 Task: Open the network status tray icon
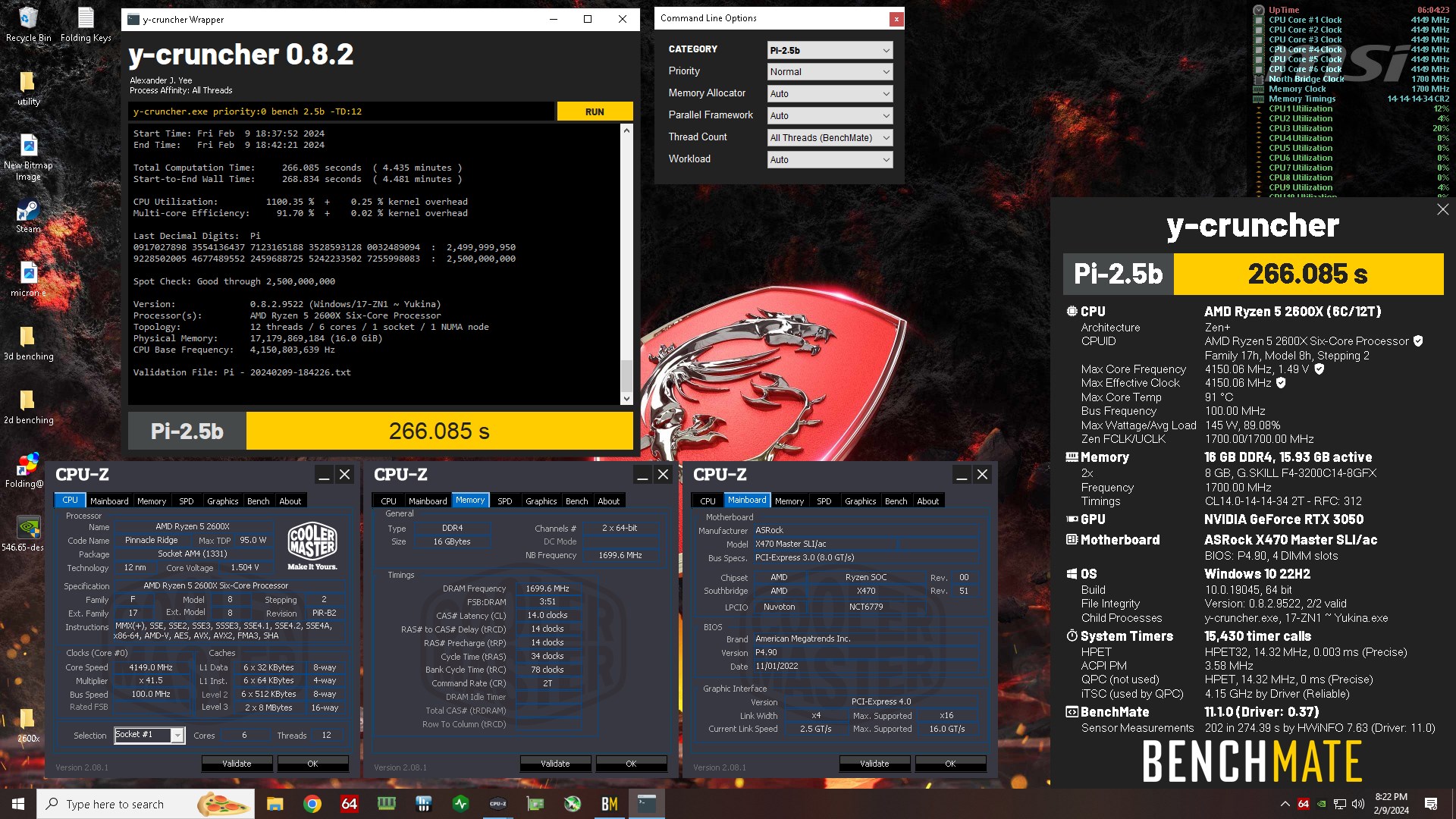click(x=1339, y=804)
